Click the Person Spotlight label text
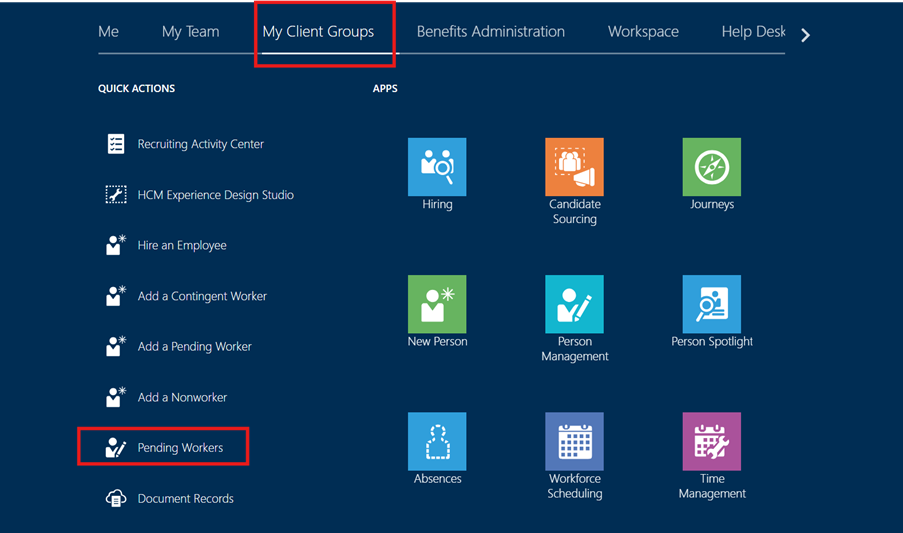This screenshot has height=533, width=903. point(712,341)
